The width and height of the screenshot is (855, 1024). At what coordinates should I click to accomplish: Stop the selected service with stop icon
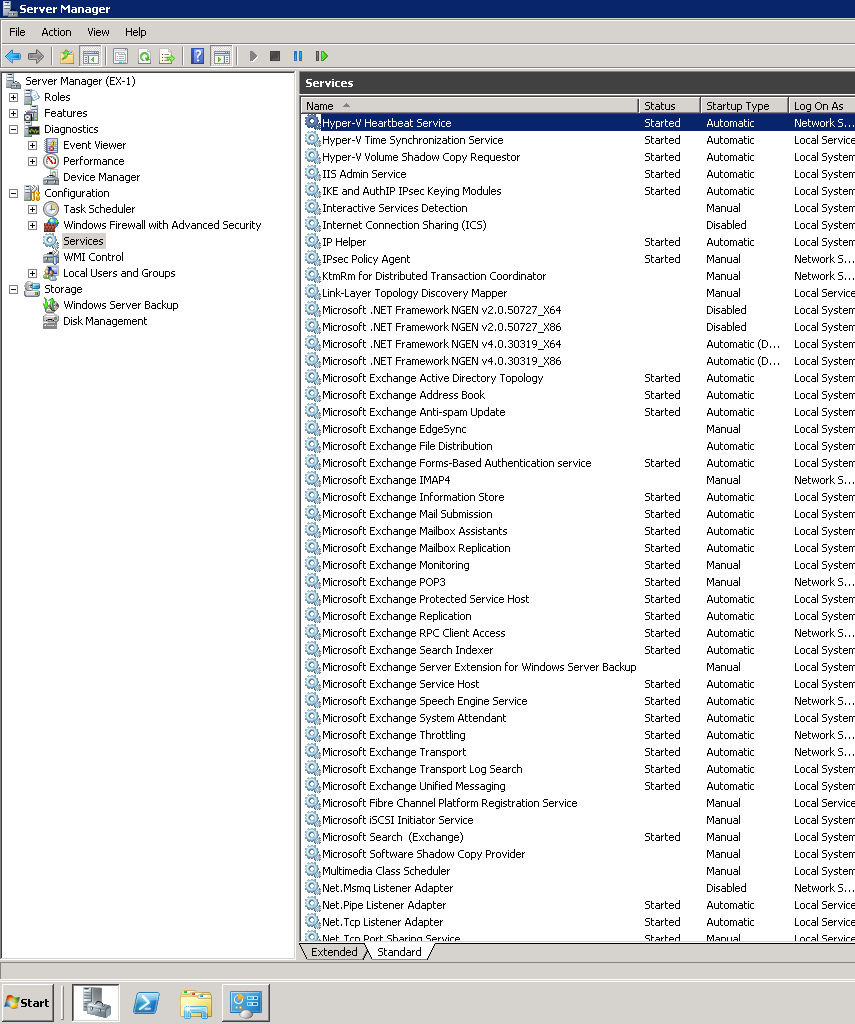tap(275, 56)
